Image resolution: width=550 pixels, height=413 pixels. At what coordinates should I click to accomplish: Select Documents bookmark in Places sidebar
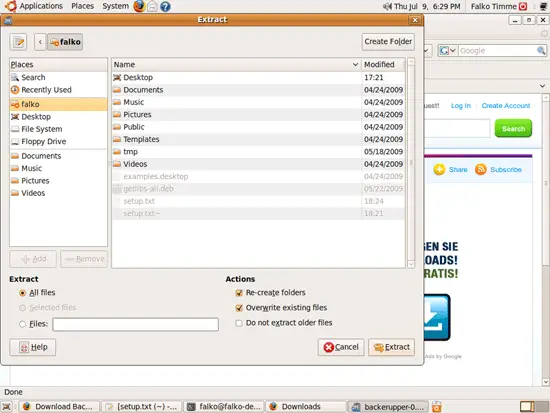(x=58, y=156)
